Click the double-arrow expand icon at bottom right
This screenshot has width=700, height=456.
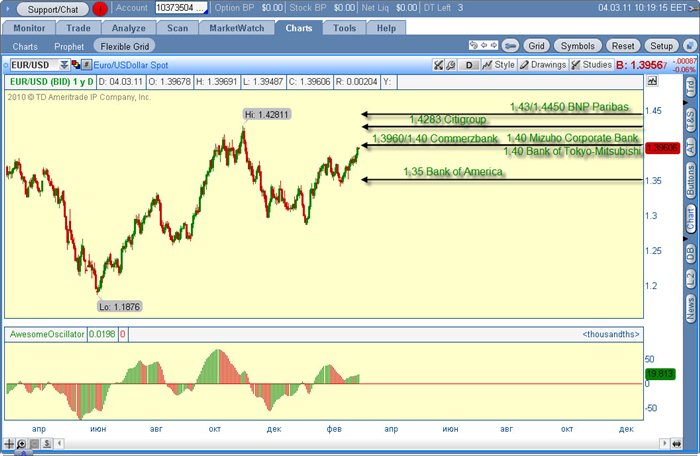pos(677,443)
